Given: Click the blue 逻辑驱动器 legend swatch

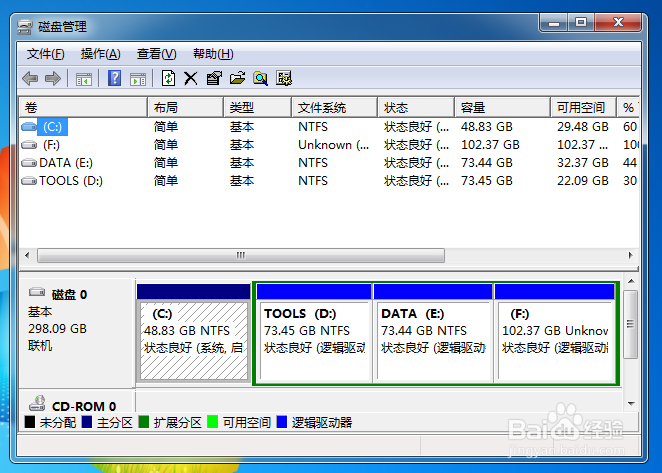Looking at the screenshot, I should [x=282, y=422].
